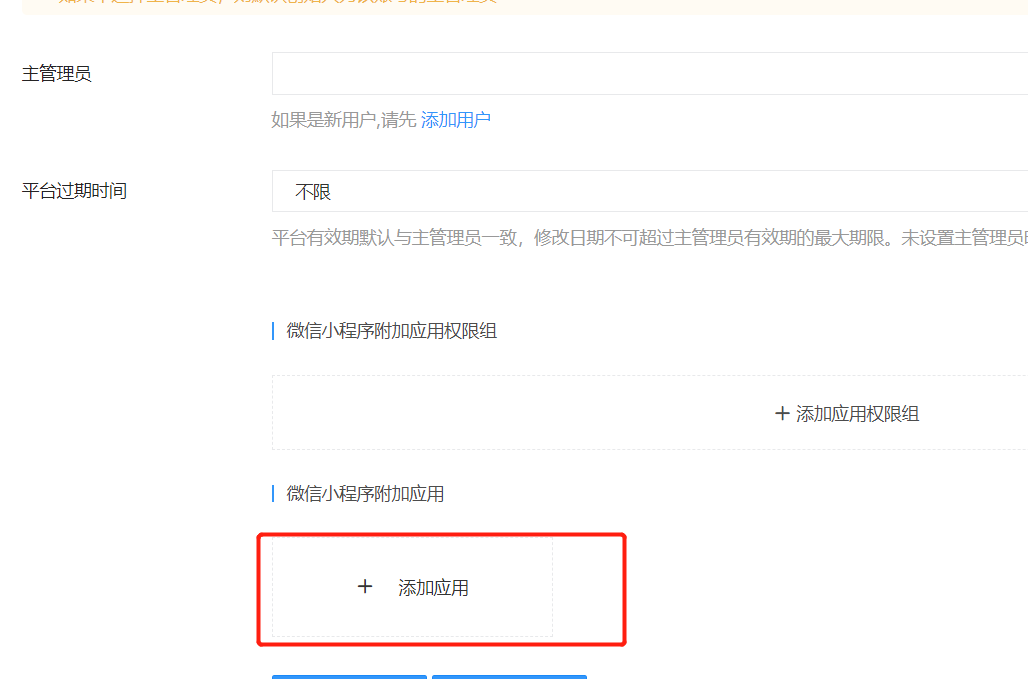Open the 添加用户 link
Screen dimensions: 1028x679
click(456, 120)
